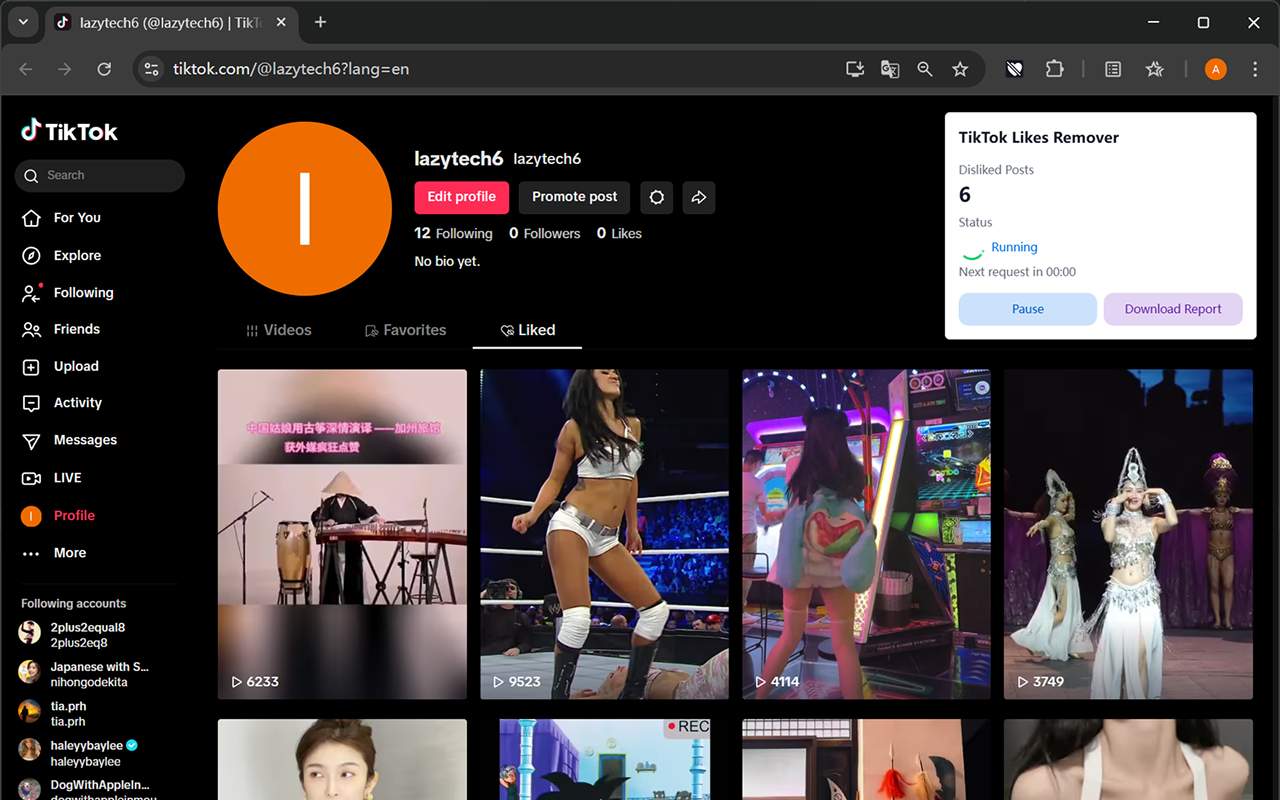Close the lazytech6 browser tab
Viewport: 1280px width, 800px height.
coord(282,22)
